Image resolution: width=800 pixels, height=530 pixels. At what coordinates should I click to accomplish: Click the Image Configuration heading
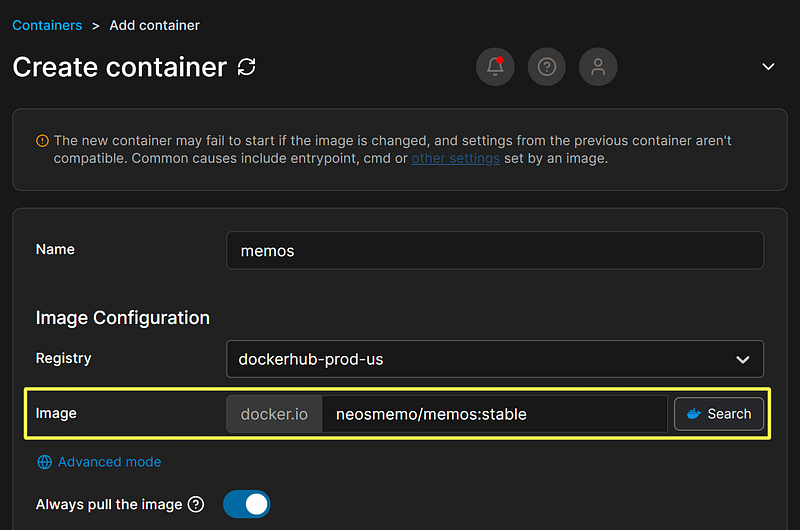click(x=122, y=318)
